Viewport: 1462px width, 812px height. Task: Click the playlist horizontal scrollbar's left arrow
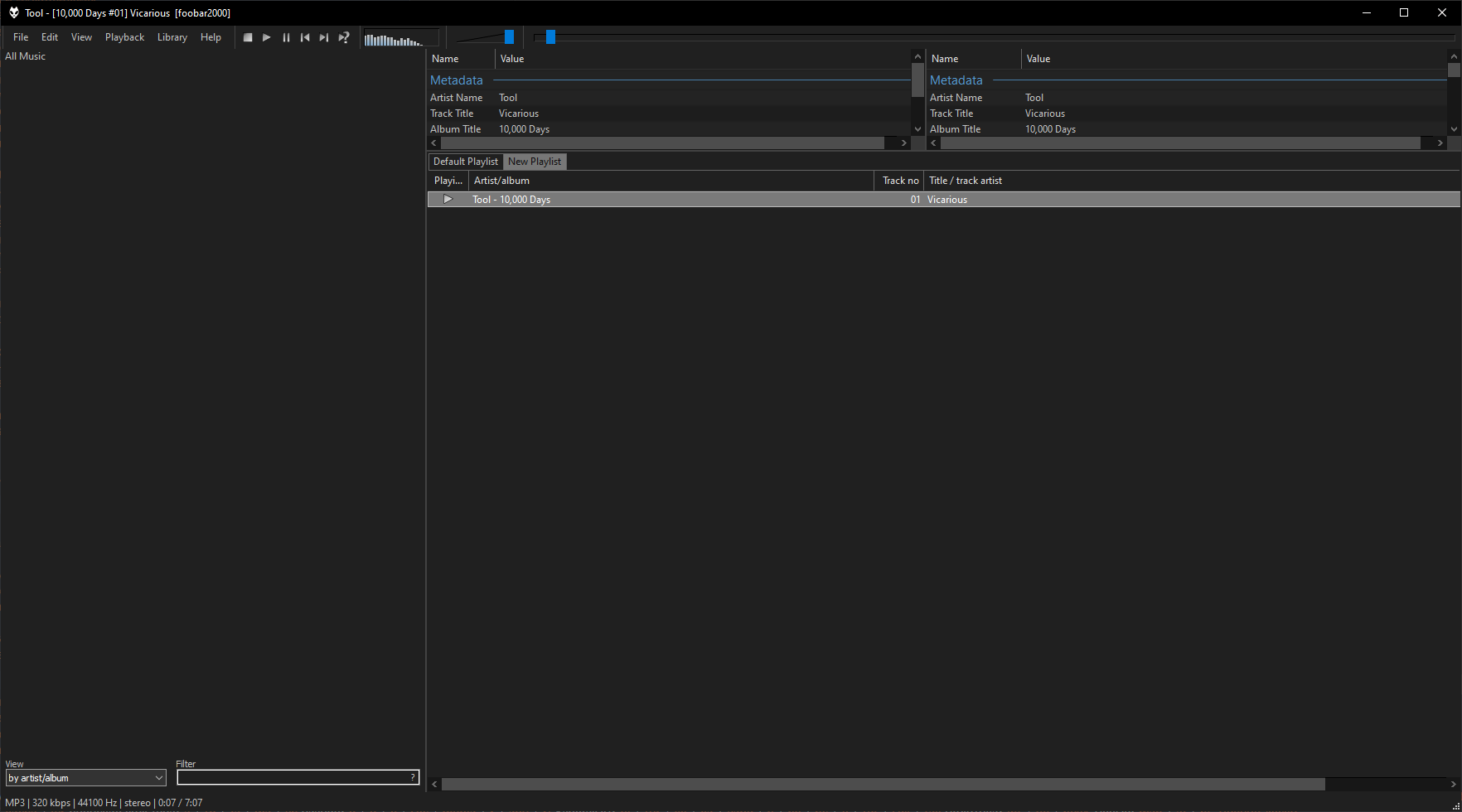tap(435, 784)
